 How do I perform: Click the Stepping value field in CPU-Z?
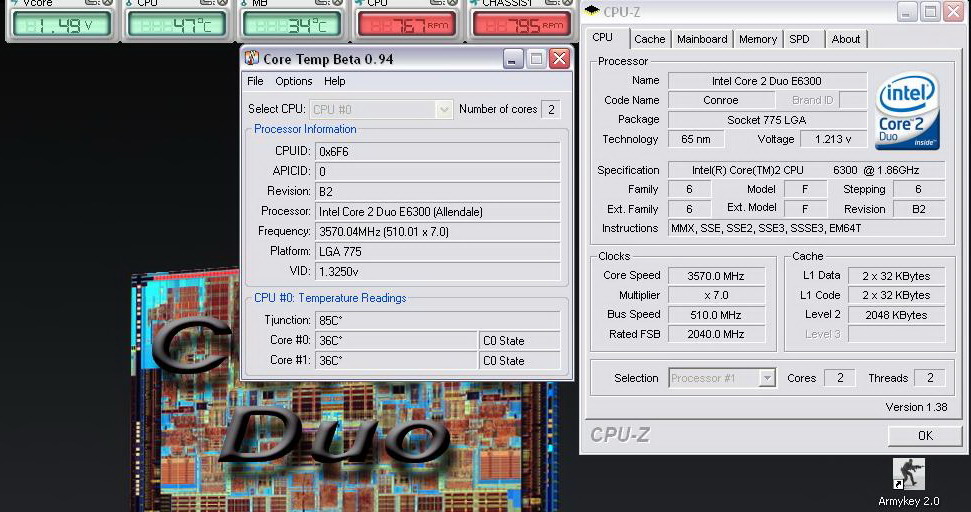[x=918, y=189]
